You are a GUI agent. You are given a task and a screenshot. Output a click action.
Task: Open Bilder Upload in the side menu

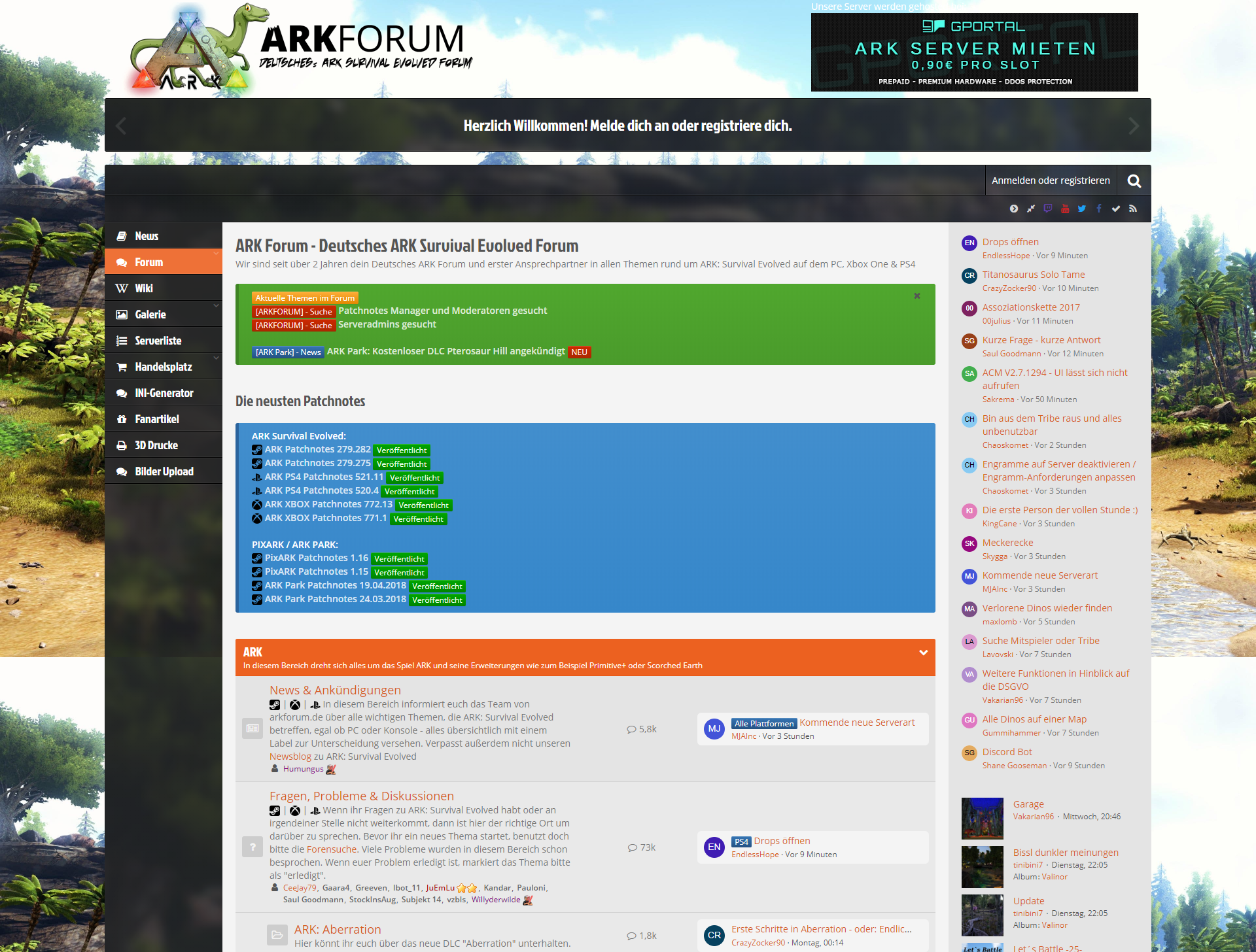[164, 471]
